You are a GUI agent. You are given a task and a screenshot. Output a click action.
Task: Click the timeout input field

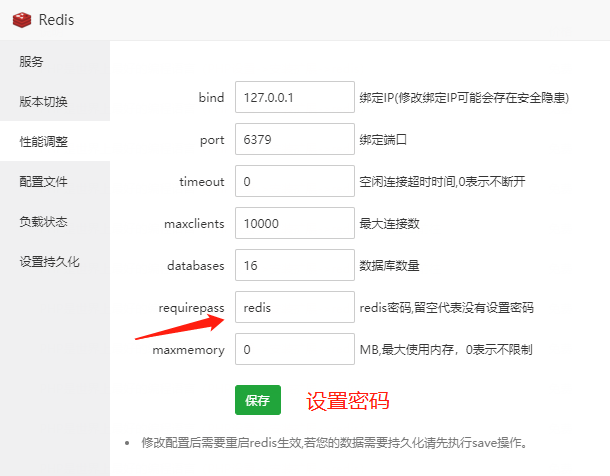point(294,182)
